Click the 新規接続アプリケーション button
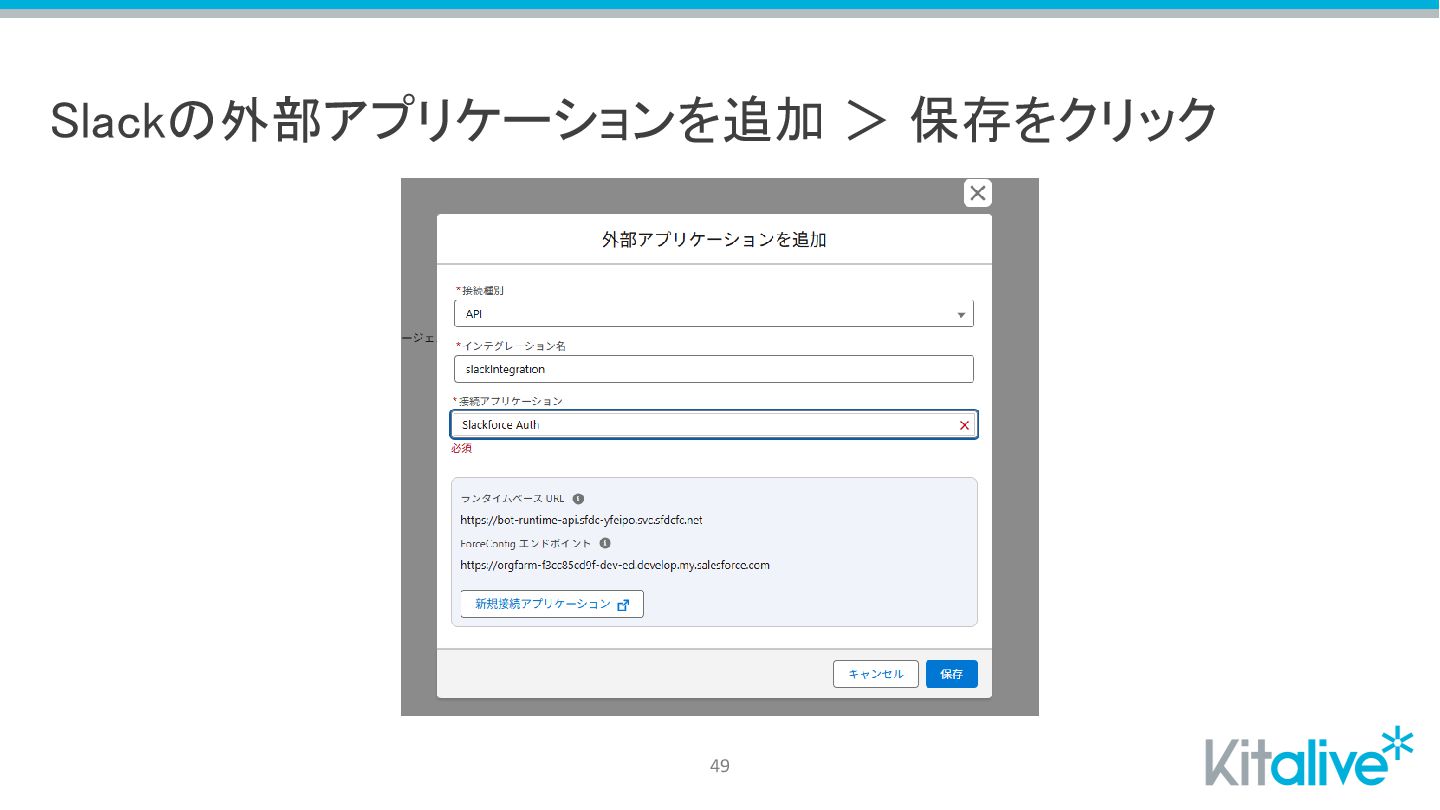The width and height of the screenshot is (1440, 810). [552, 604]
